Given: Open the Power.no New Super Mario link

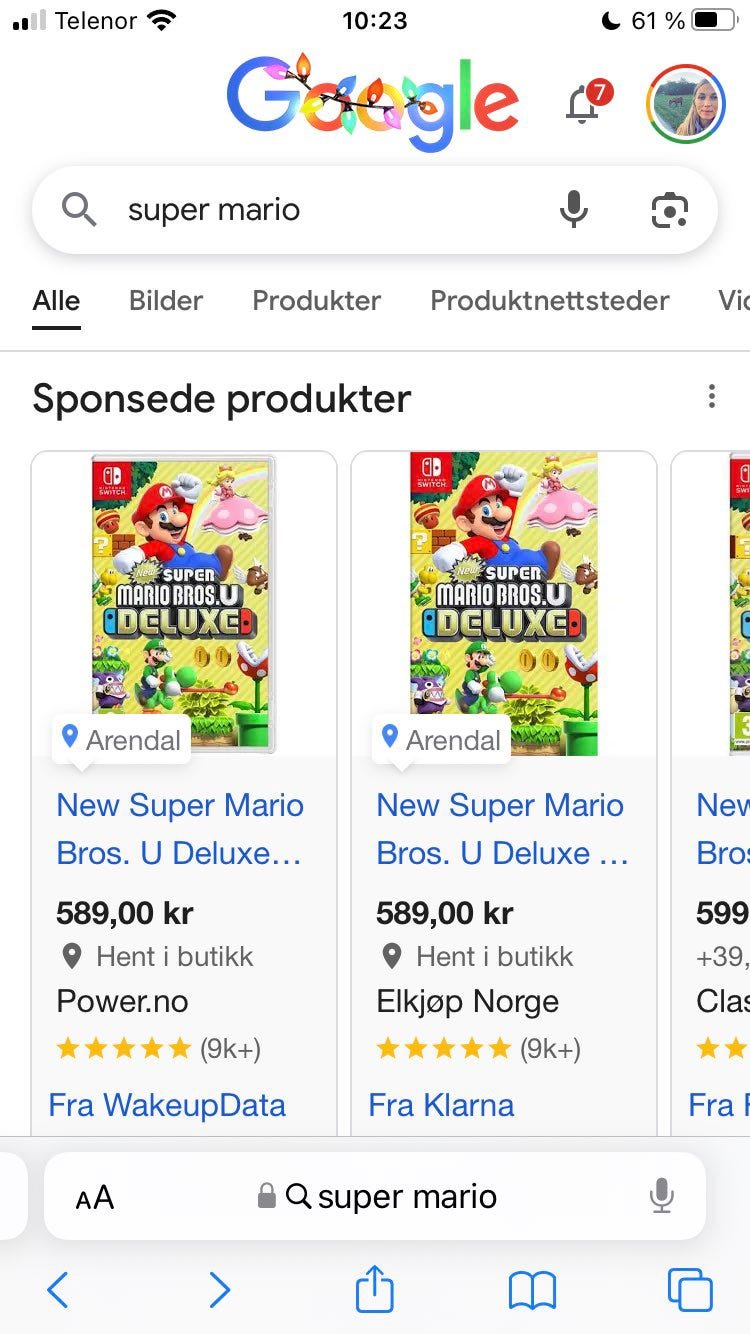Looking at the screenshot, I should pyautogui.click(x=180, y=829).
